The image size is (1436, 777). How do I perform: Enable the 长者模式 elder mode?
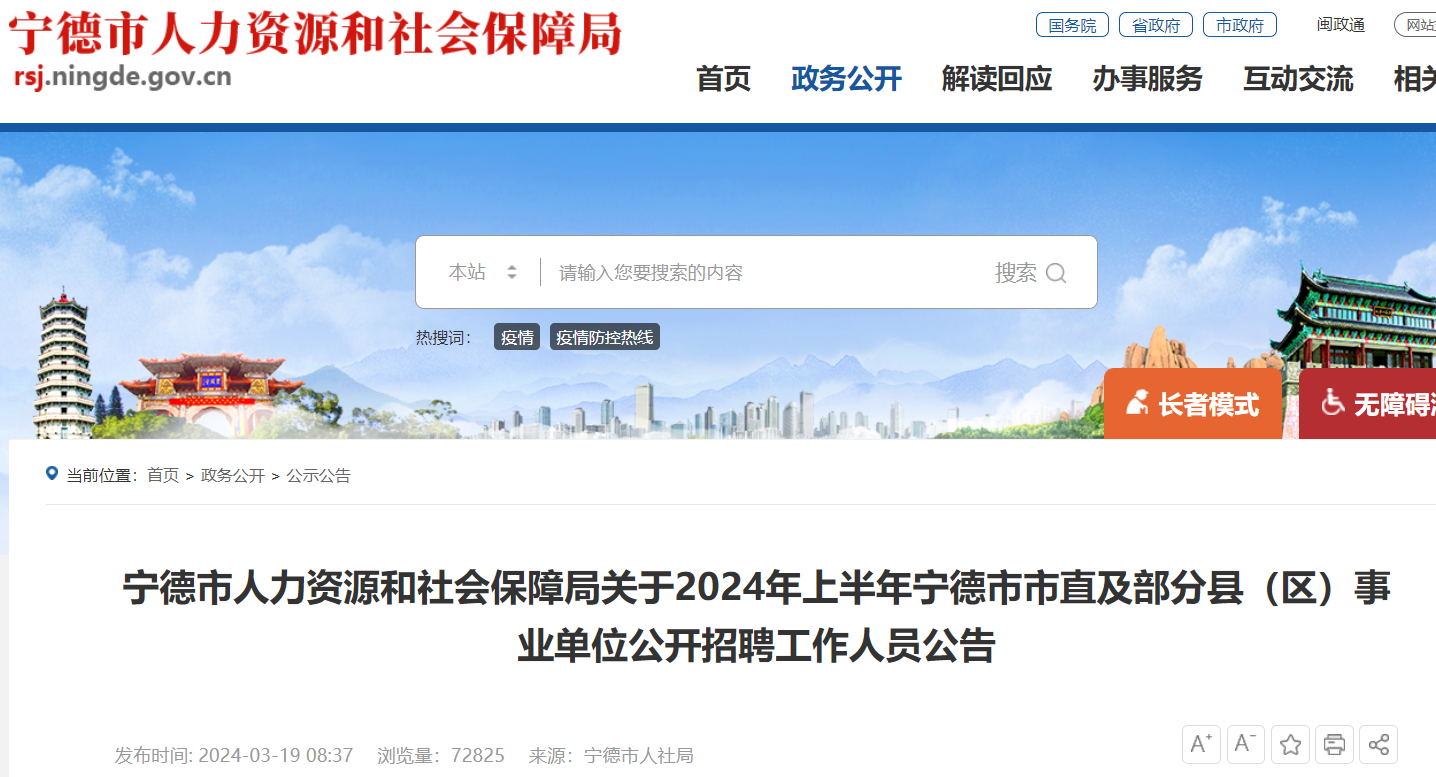tap(1192, 404)
